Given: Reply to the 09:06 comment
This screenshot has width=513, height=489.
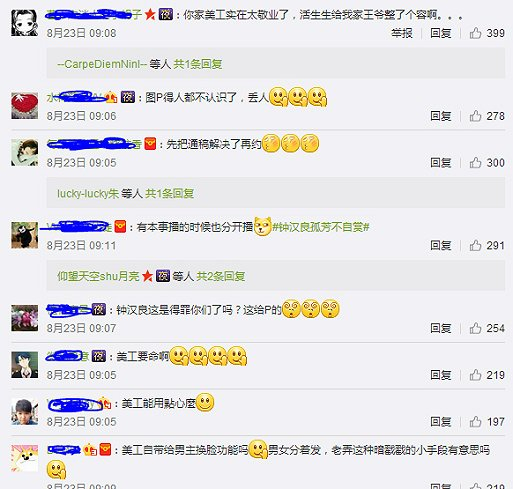Looking at the screenshot, I should [441, 116].
